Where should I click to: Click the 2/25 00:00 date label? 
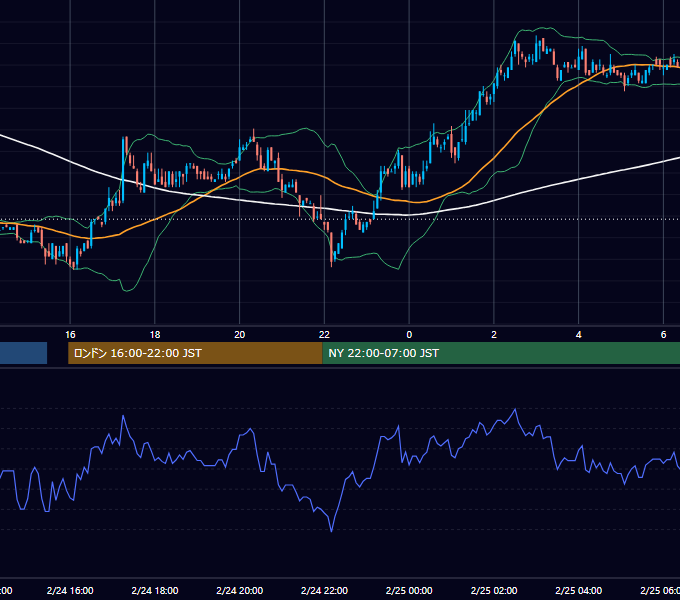pos(409,590)
